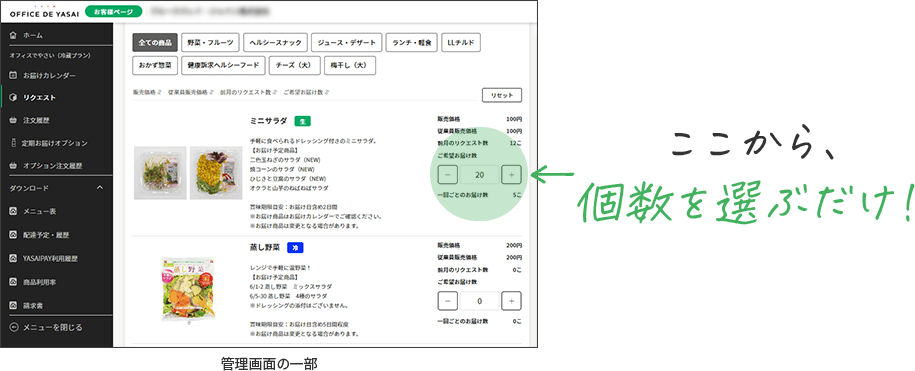This screenshot has width=915, height=371.
Task: Open the YASAIPAY利用履歴 download icon
Action: pos(13,258)
